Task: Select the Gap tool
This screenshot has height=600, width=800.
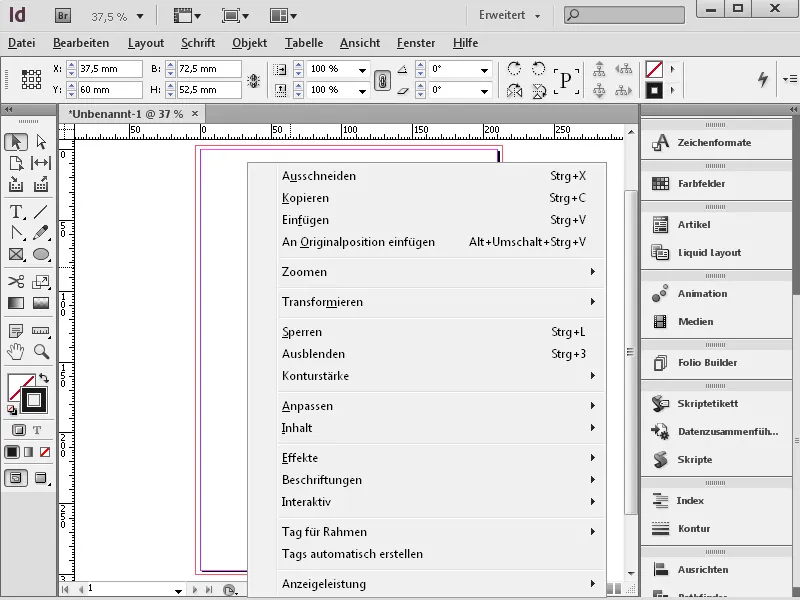Action: [x=41, y=163]
